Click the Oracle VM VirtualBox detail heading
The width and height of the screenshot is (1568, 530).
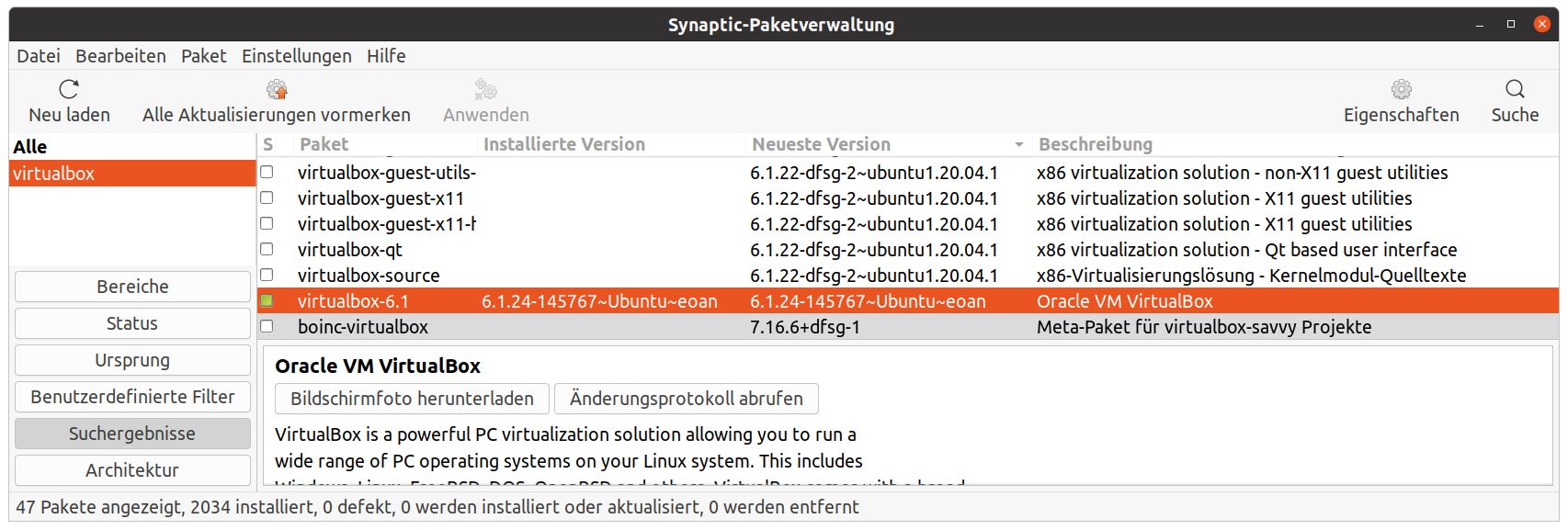378,366
